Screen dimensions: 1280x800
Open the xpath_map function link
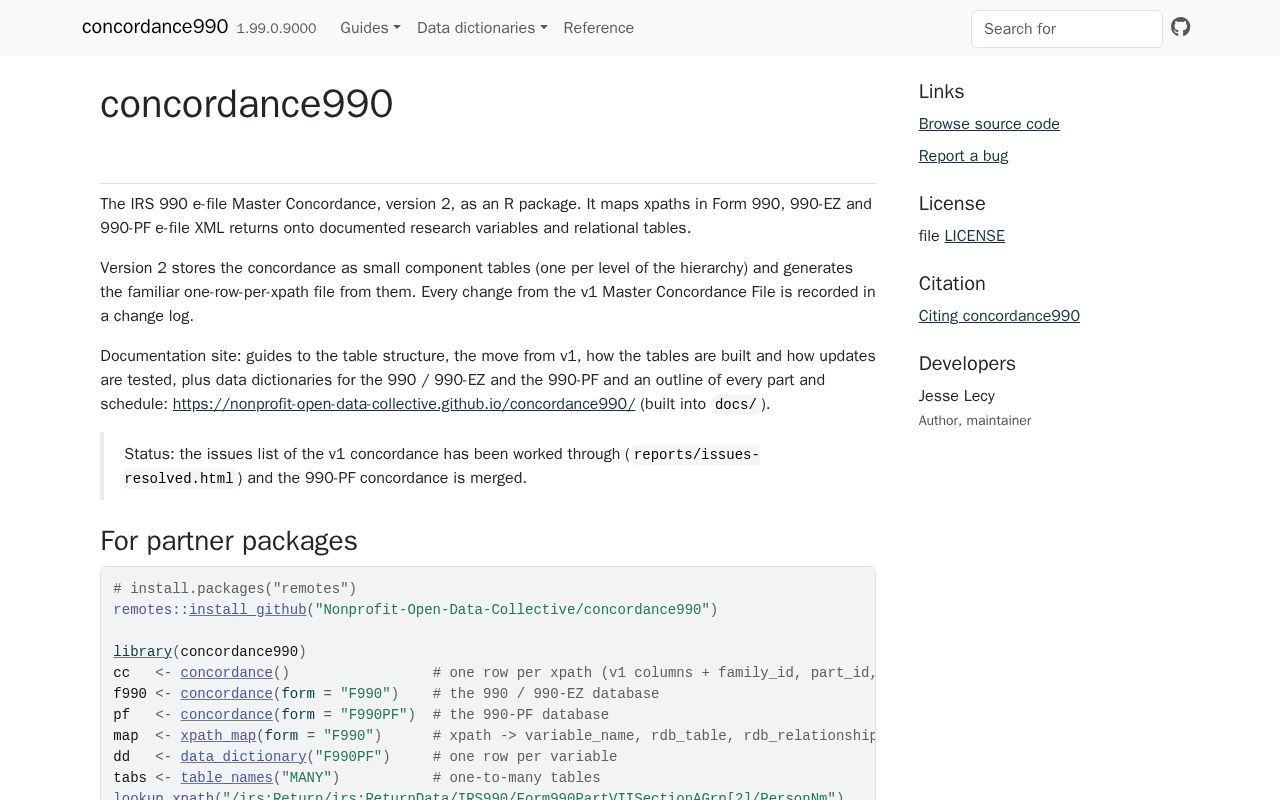pyautogui.click(x=218, y=736)
